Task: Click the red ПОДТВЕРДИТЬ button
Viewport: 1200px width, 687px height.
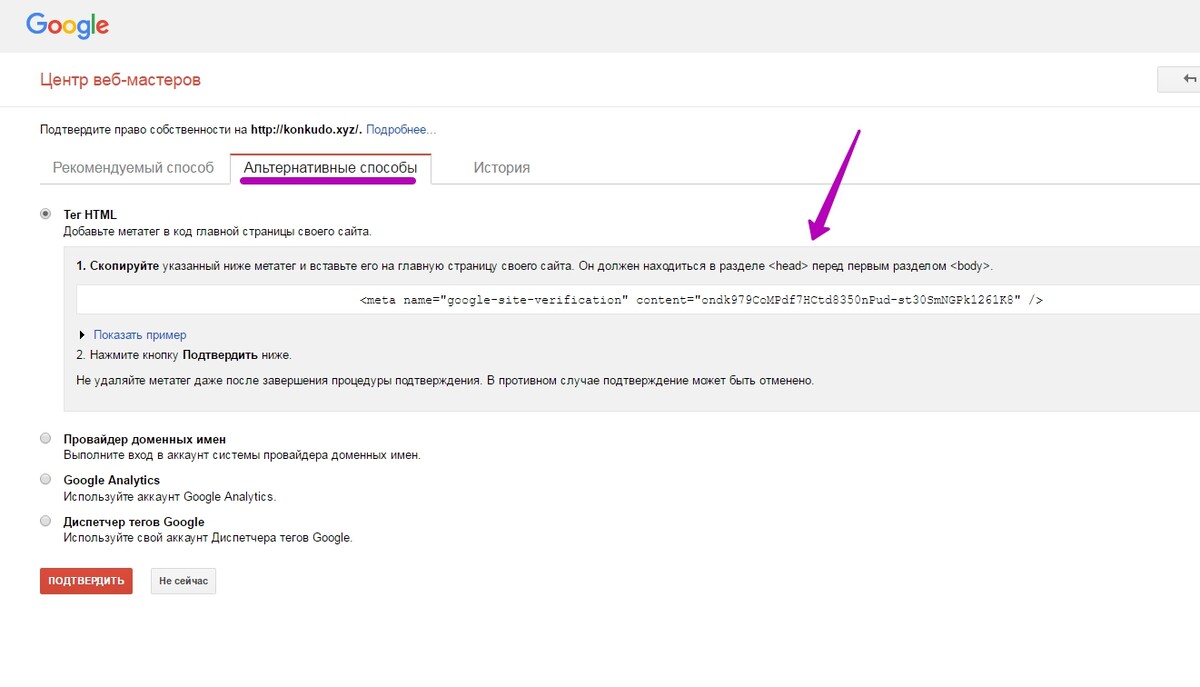Action: 86,581
